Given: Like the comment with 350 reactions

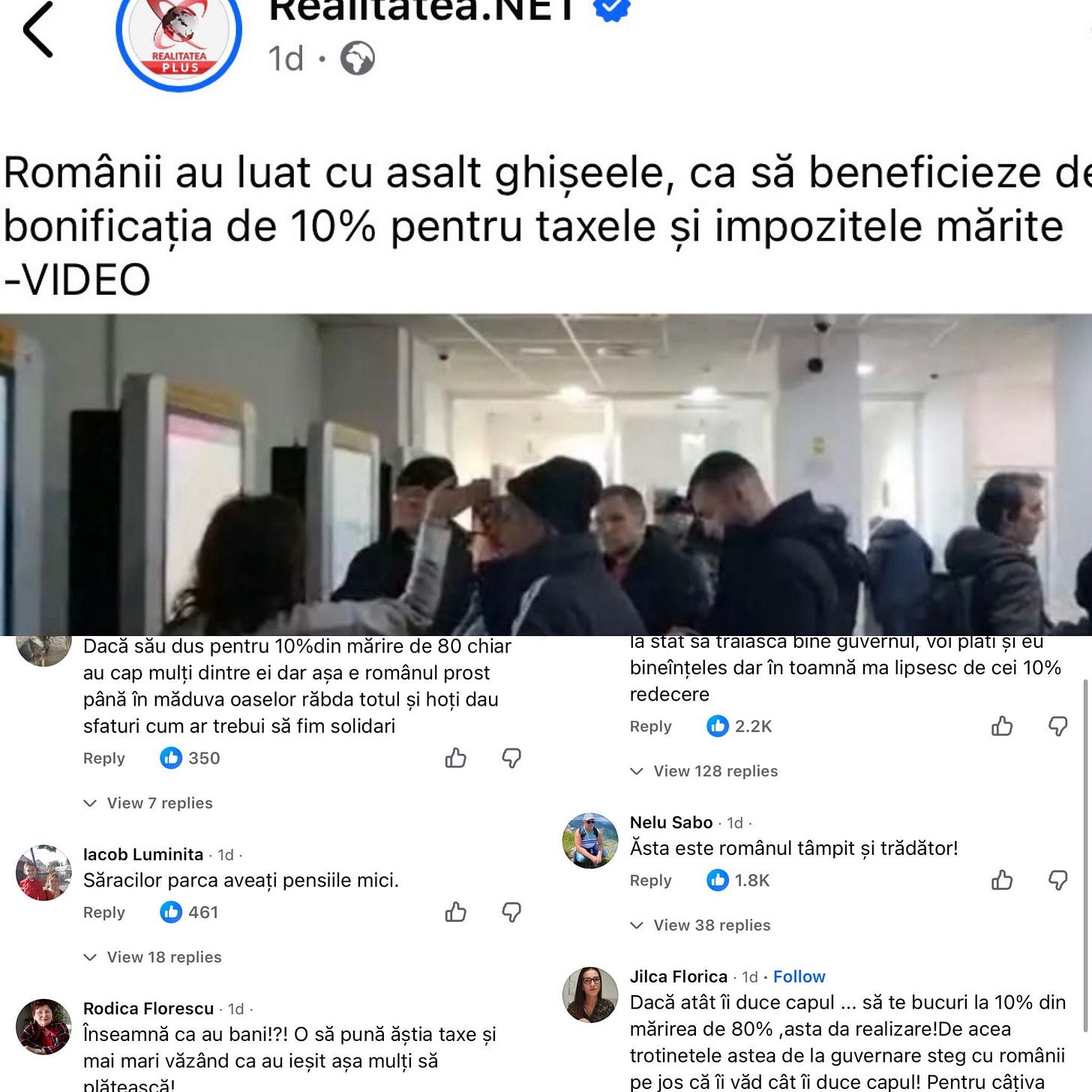Looking at the screenshot, I should click(x=456, y=758).
